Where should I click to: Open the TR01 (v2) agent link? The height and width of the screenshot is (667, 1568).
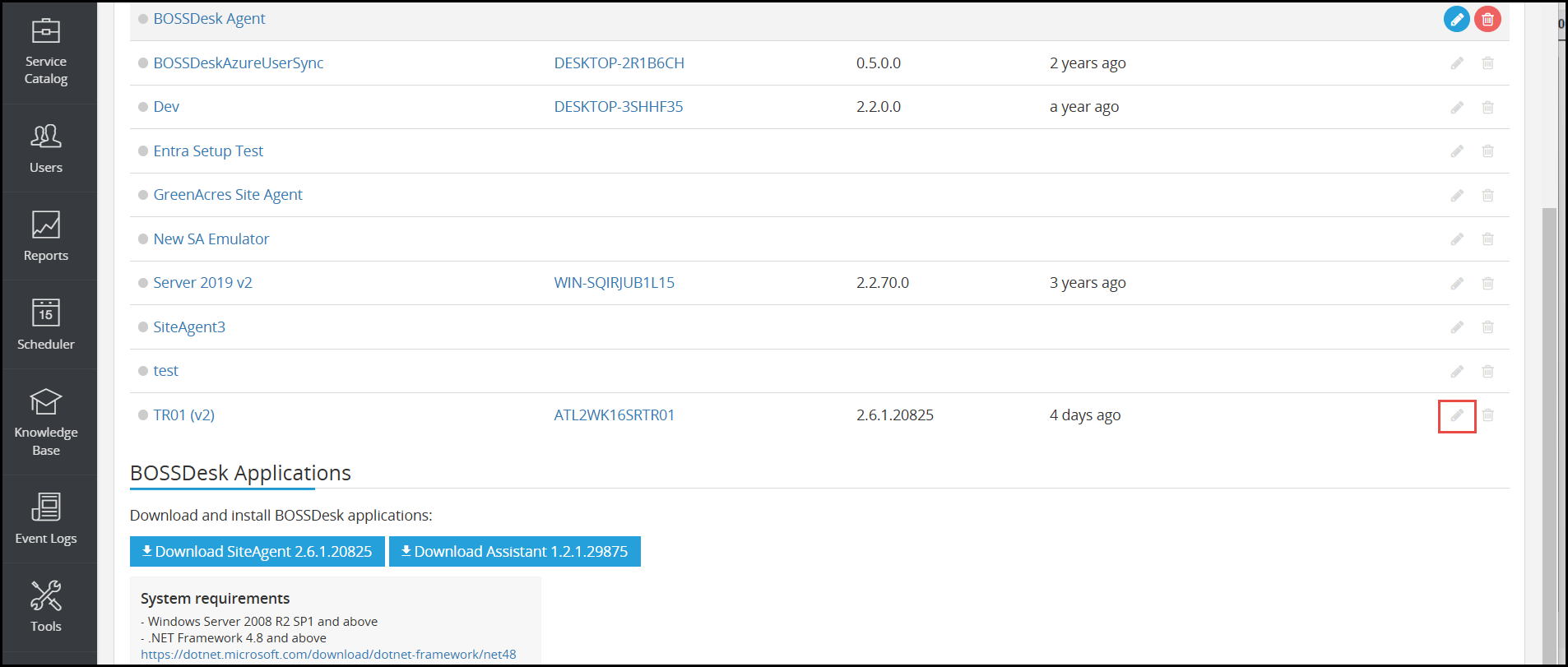tap(183, 415)
